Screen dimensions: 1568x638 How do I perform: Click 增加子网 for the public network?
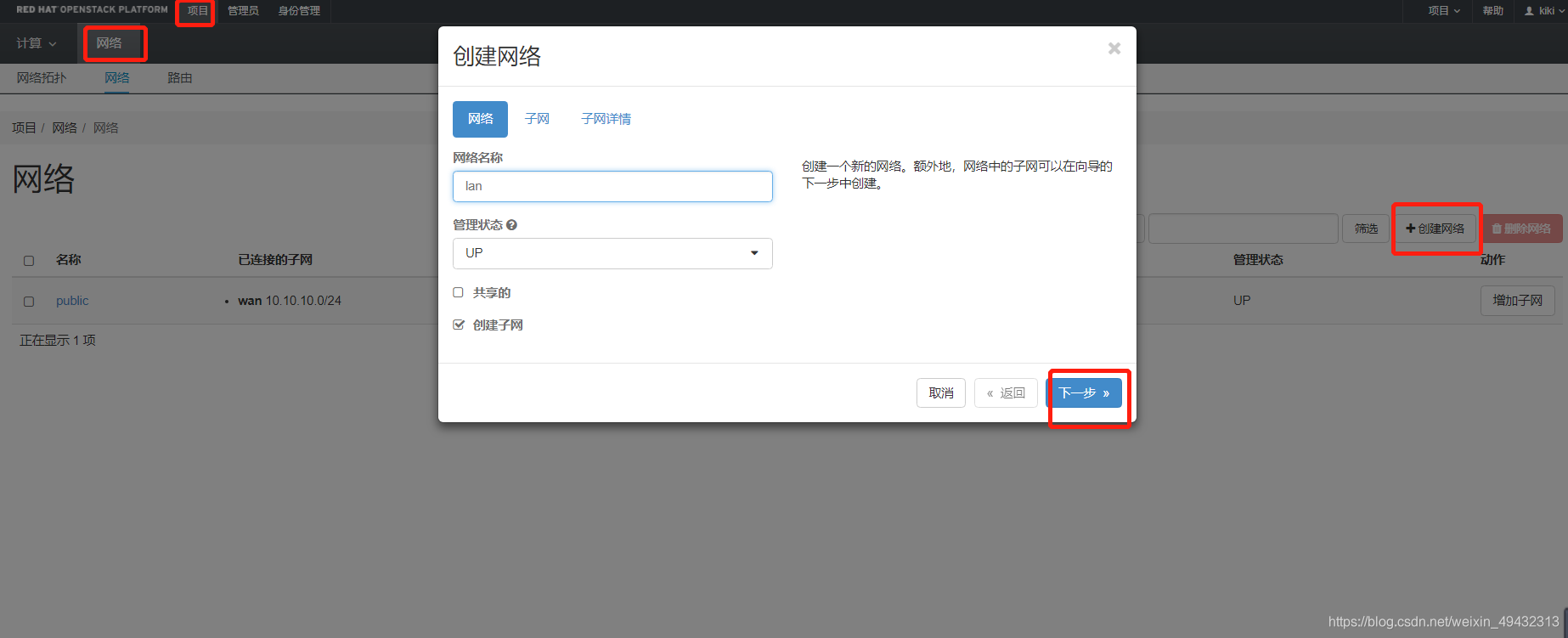coord(1518,301)
